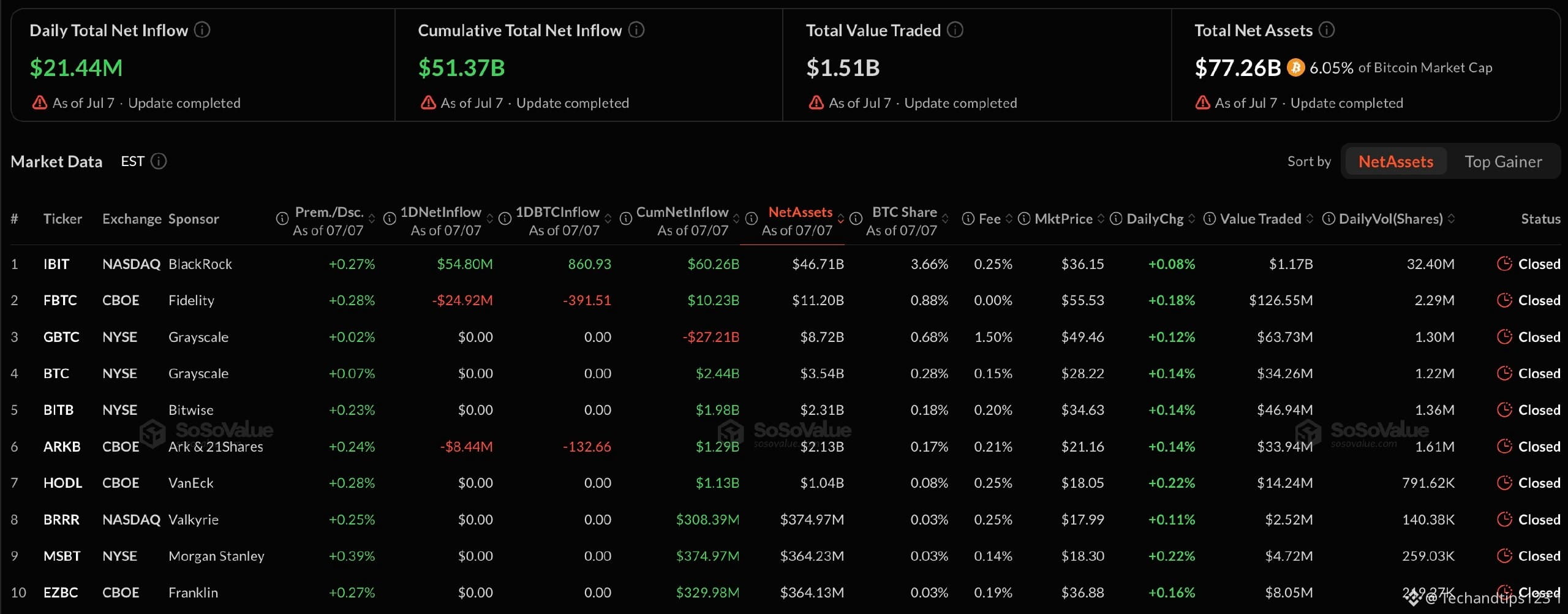The image size is (1568, 614).
Task: Click warning icon under Total Net Assets
Action: [x=1203, y=102]
